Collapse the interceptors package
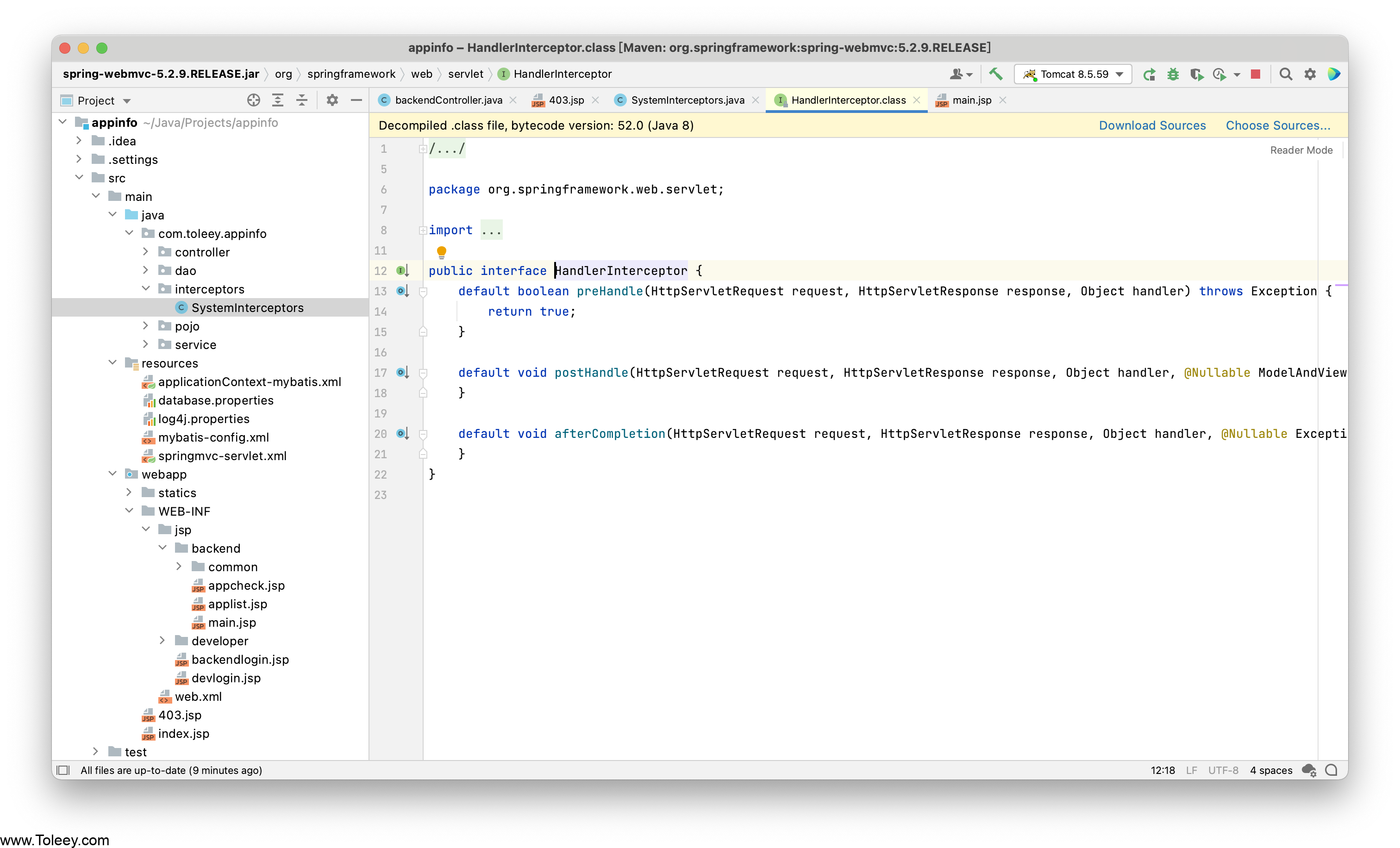 click(x=145, y=288)
